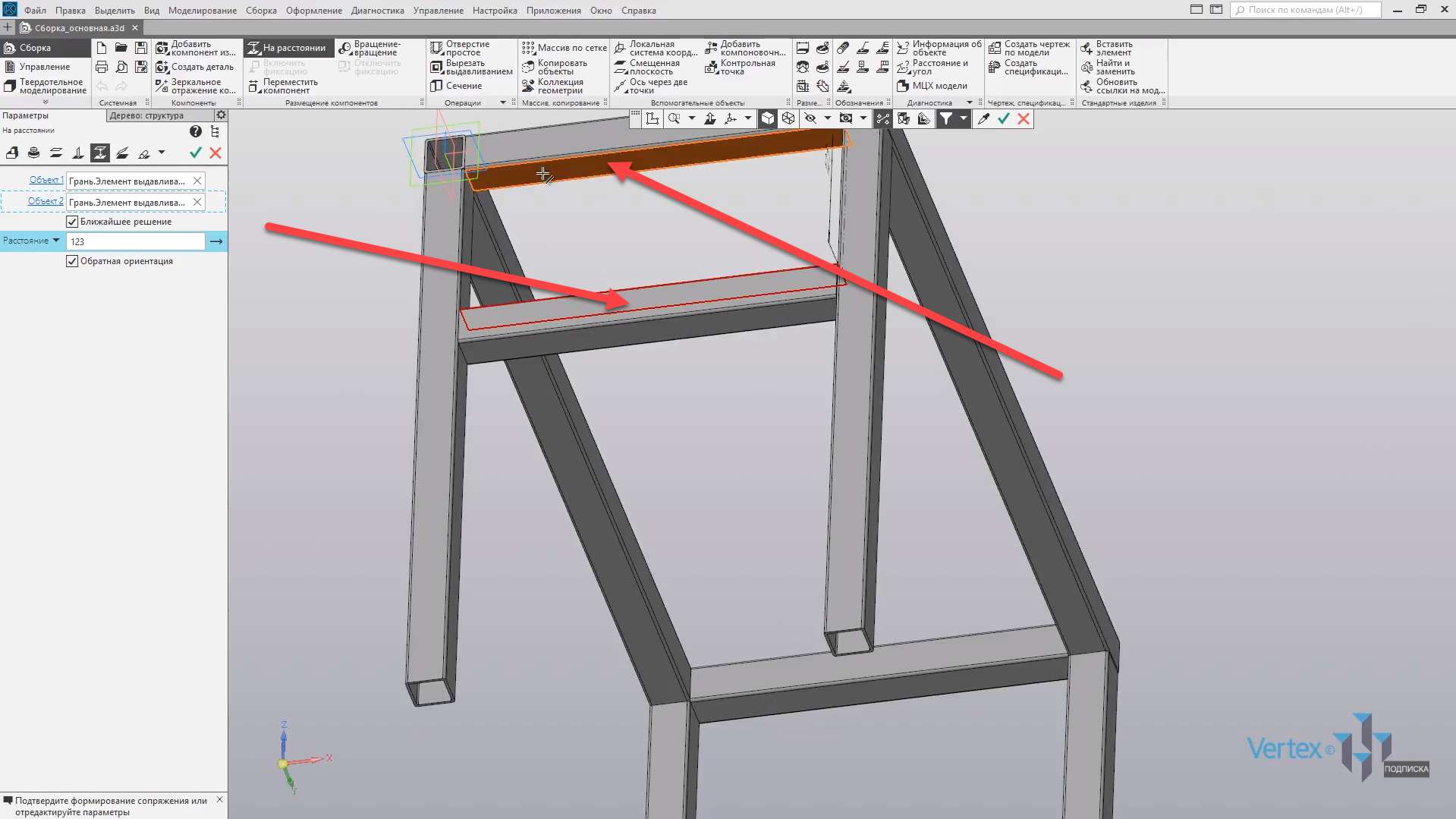This screenshot has height=819, width=1456.
Task: Click the Объект 2 link
Action: (46, 201)
